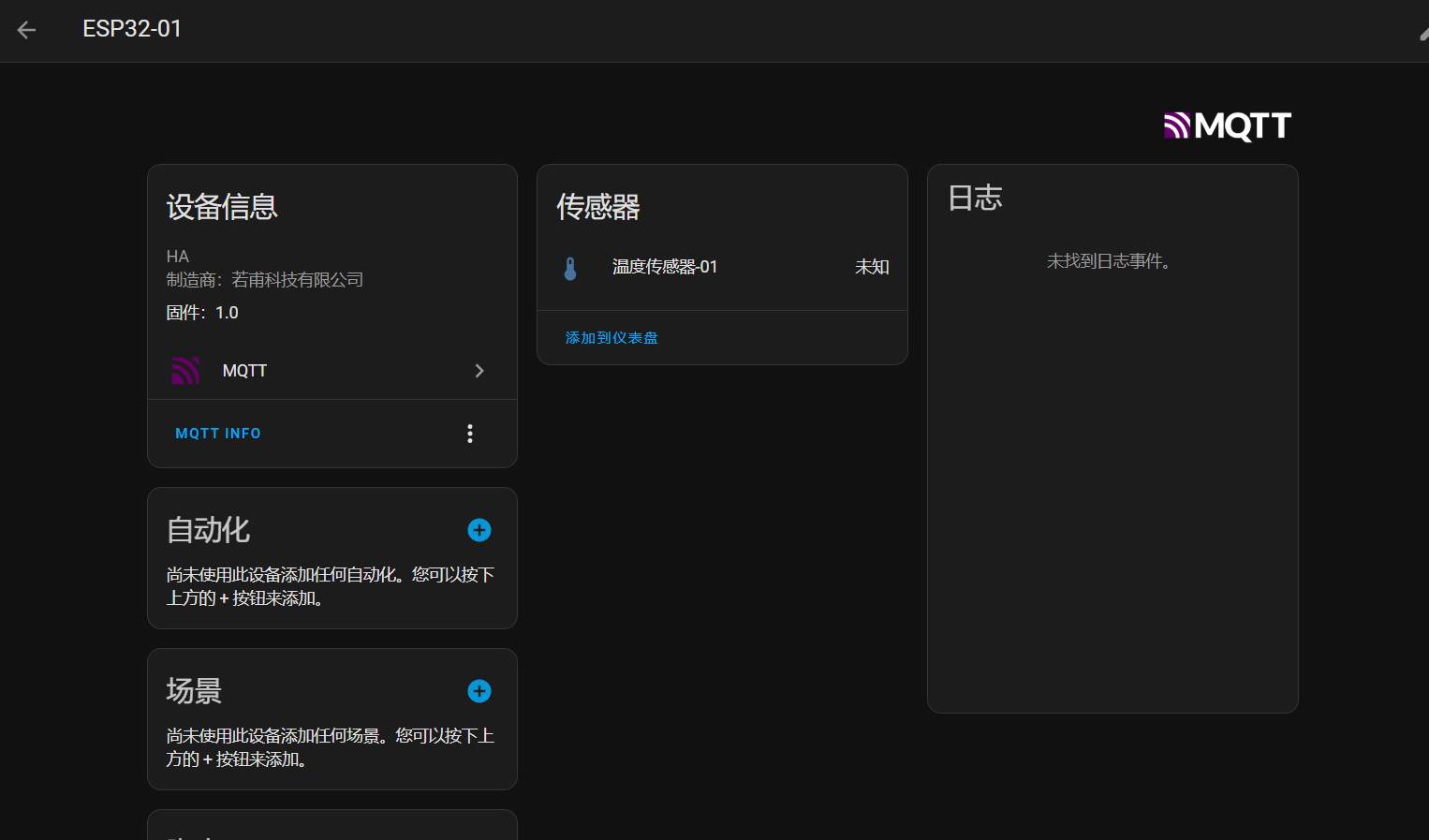This screenshot has width=1429, height=840.
Task: Click the 未知 sensor state value
Action: tap(871, 267)
